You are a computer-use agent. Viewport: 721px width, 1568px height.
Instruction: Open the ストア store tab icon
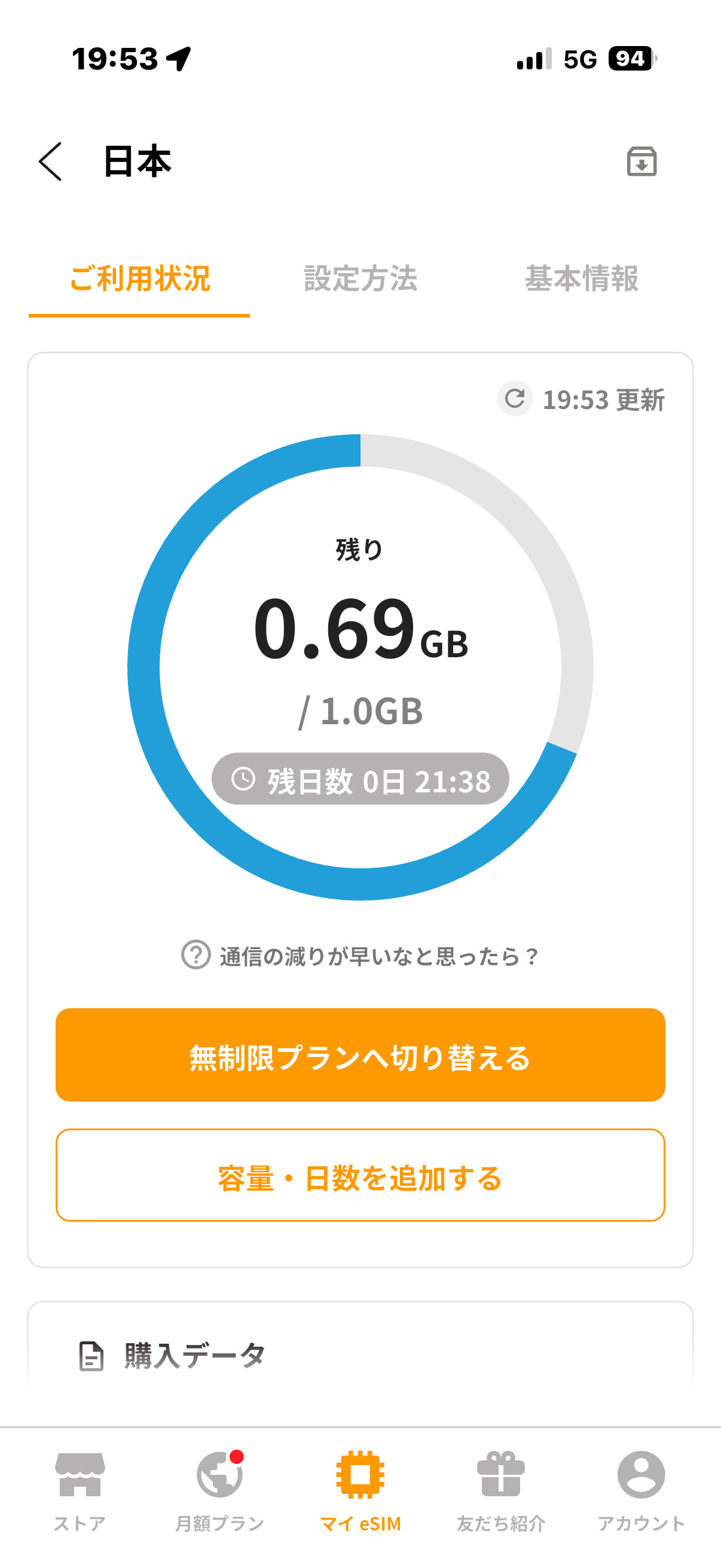pos(80,1474)
